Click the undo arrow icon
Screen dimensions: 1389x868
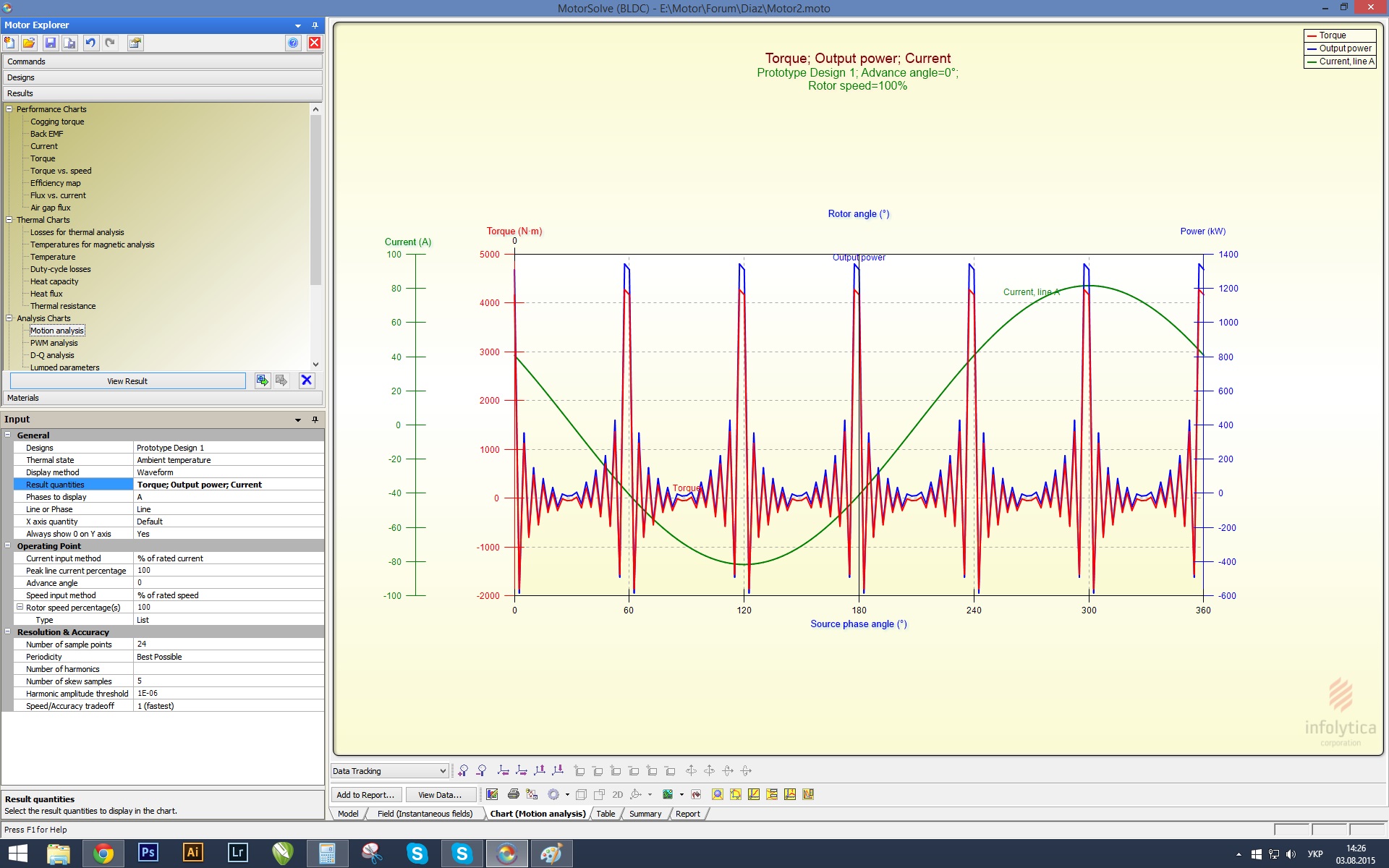pos(90,43)
